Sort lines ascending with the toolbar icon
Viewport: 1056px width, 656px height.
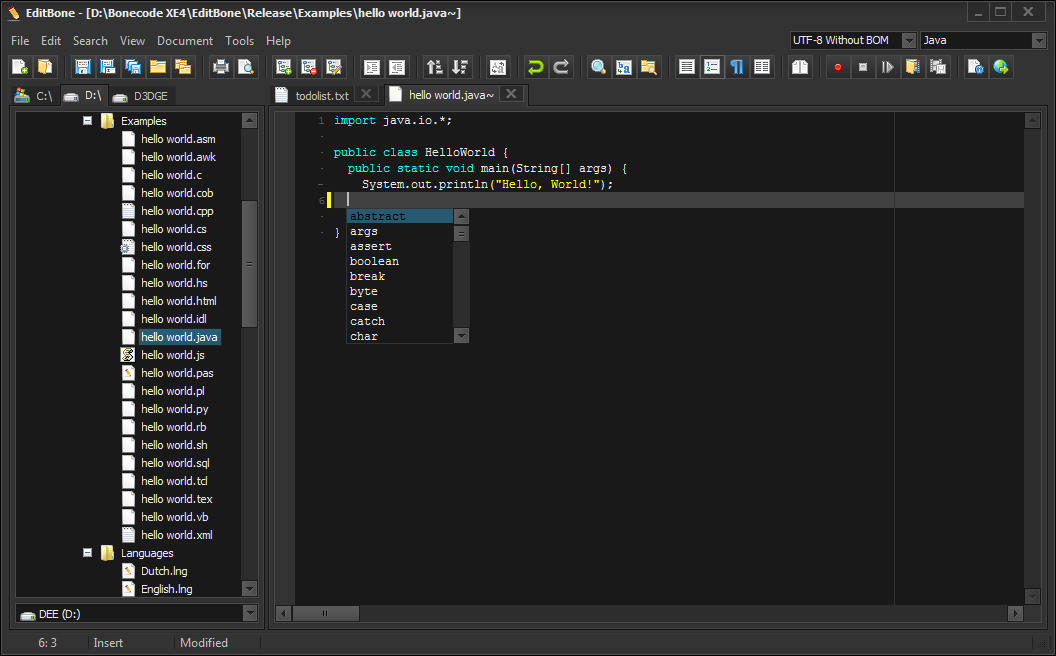tap(435, 67)
